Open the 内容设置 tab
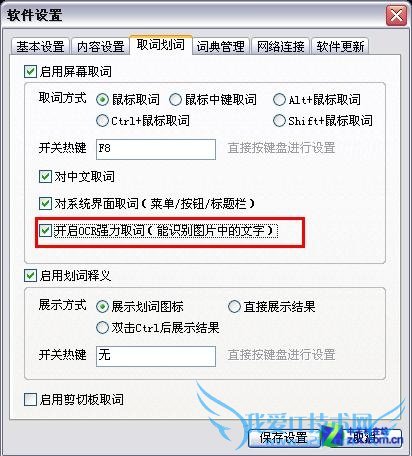 [100, 46]
